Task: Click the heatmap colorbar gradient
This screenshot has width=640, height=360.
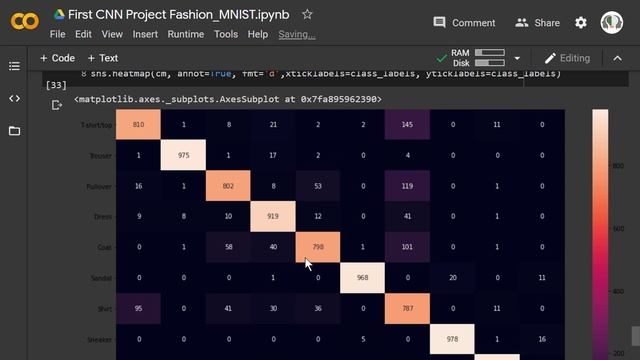Action: point(600,235)
